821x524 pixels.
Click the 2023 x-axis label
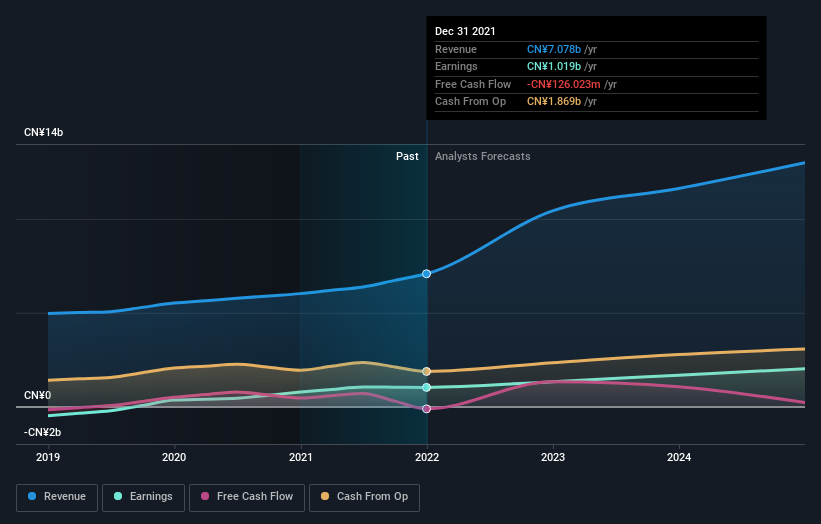[553, 458]
